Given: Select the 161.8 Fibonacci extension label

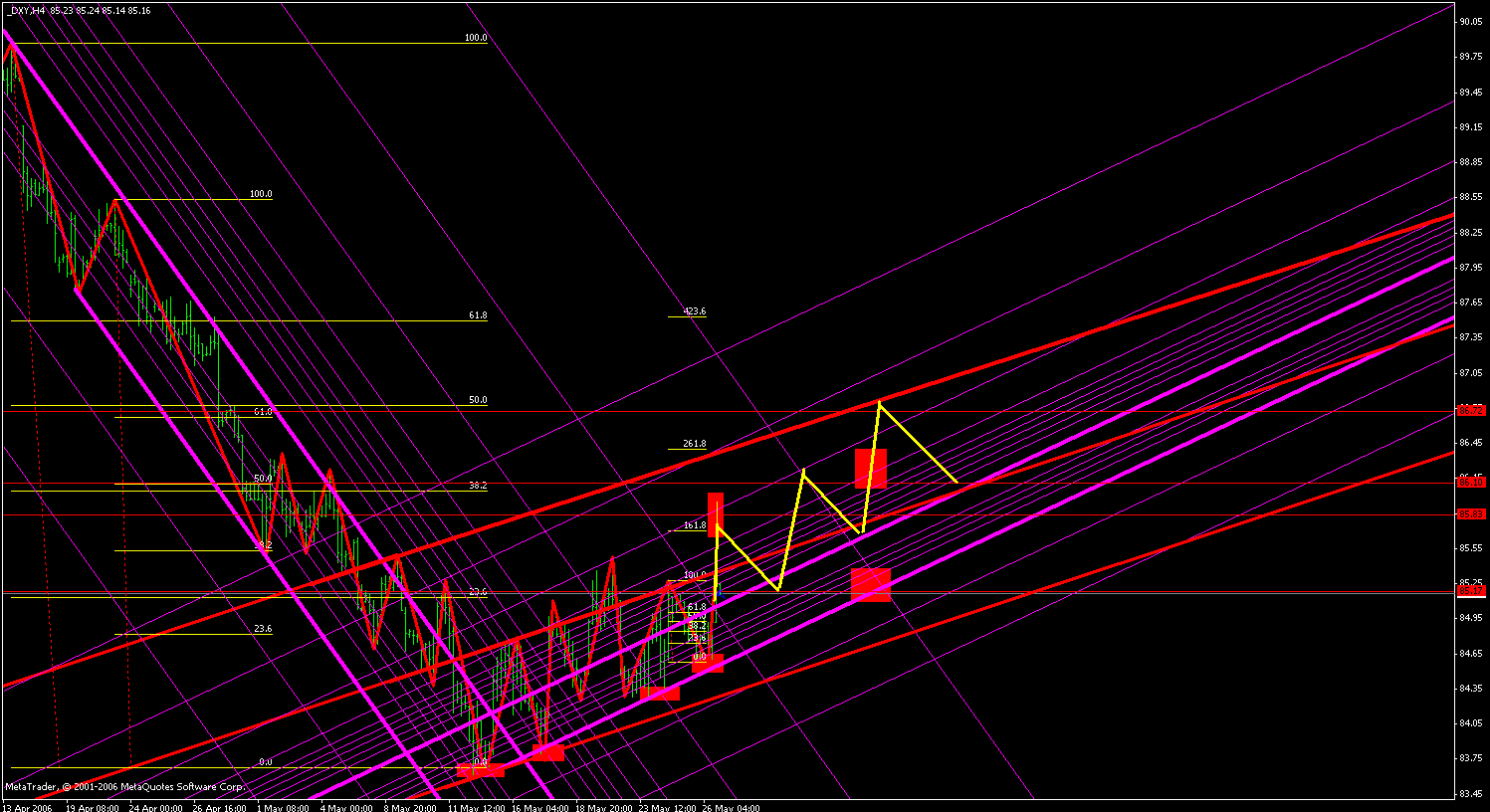Looking at the screenshot, I should click(695, 525).
